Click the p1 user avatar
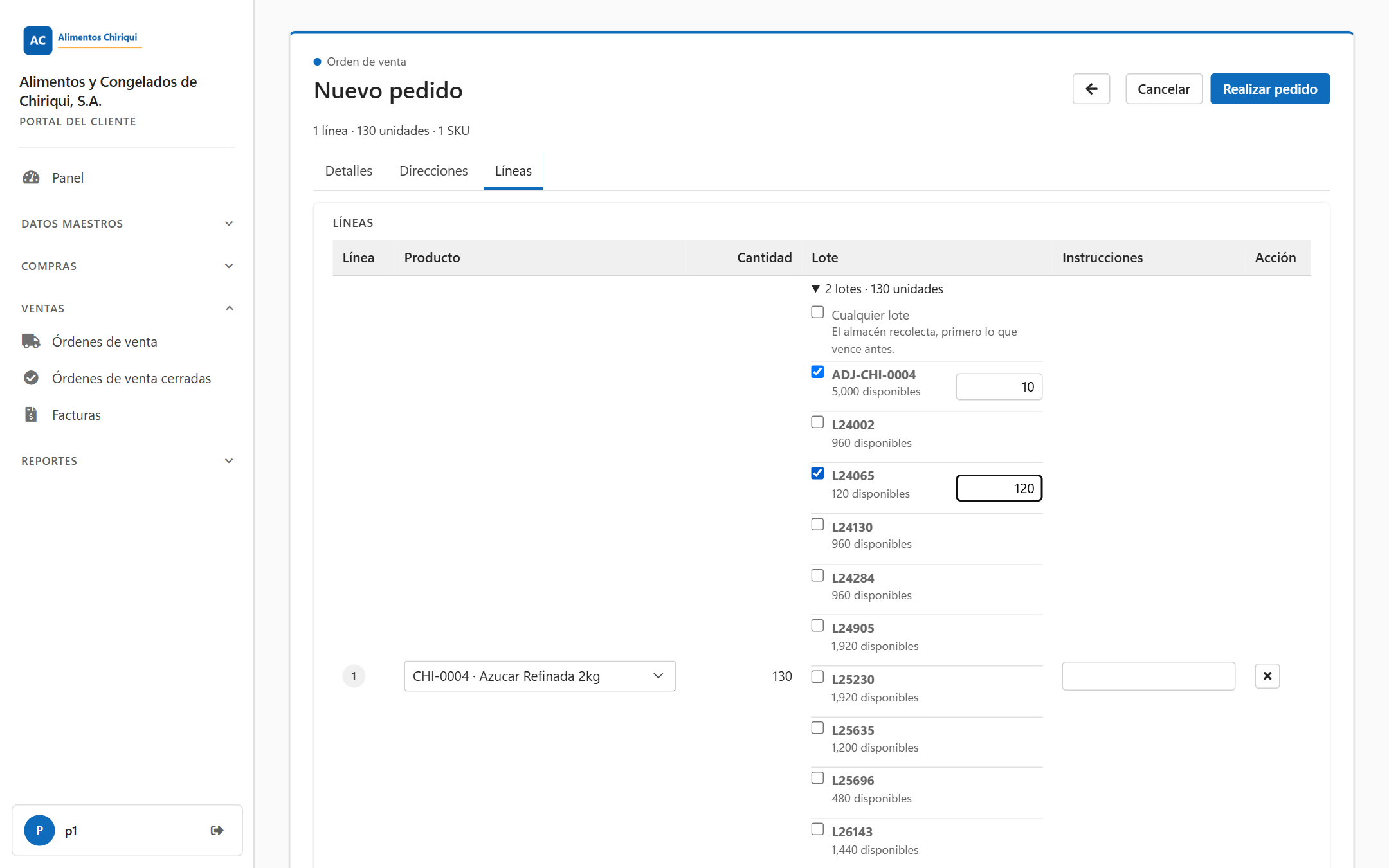The height and width of the screenshot is (868, 1389). (39, 830)
